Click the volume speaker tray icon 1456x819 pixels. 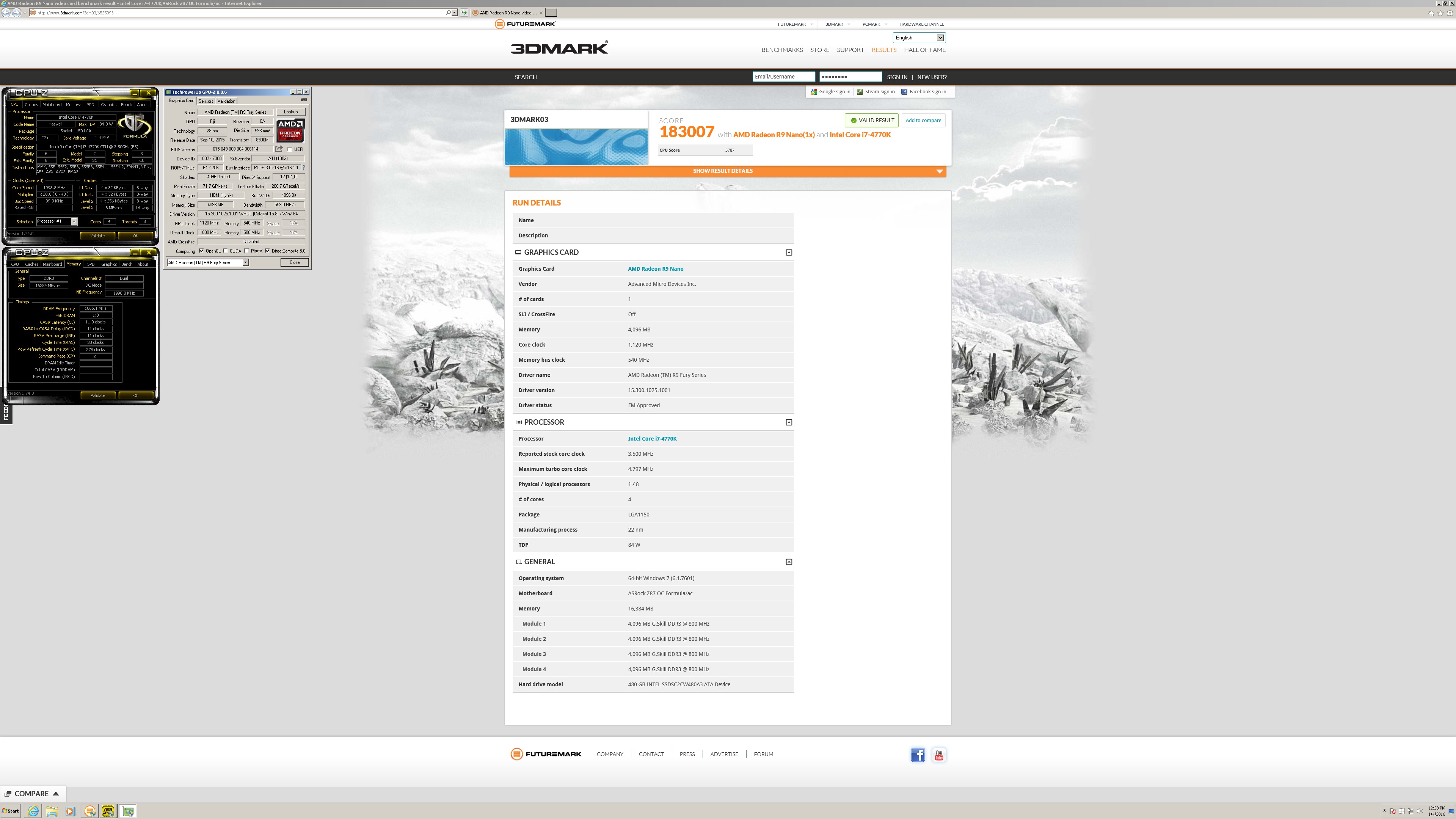(1420, 811)
